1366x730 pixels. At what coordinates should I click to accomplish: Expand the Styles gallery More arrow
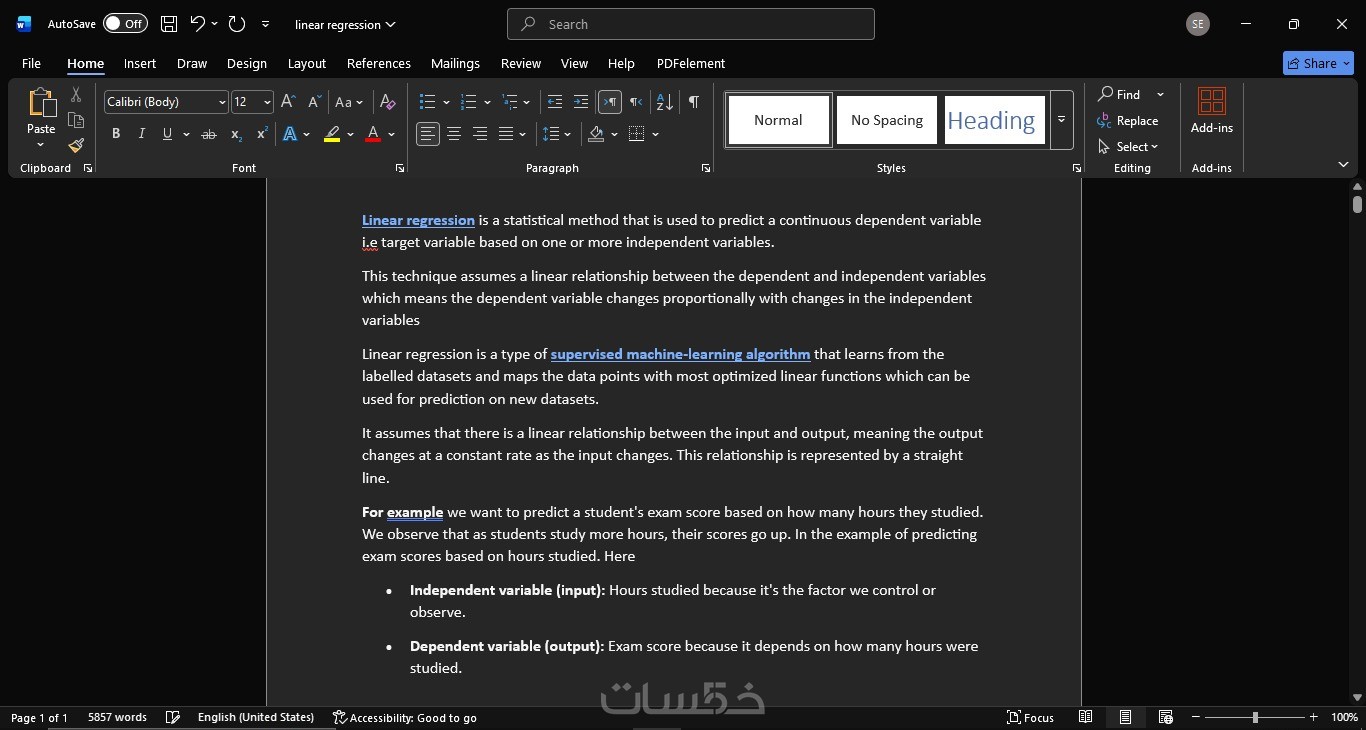coord(1061,120)
